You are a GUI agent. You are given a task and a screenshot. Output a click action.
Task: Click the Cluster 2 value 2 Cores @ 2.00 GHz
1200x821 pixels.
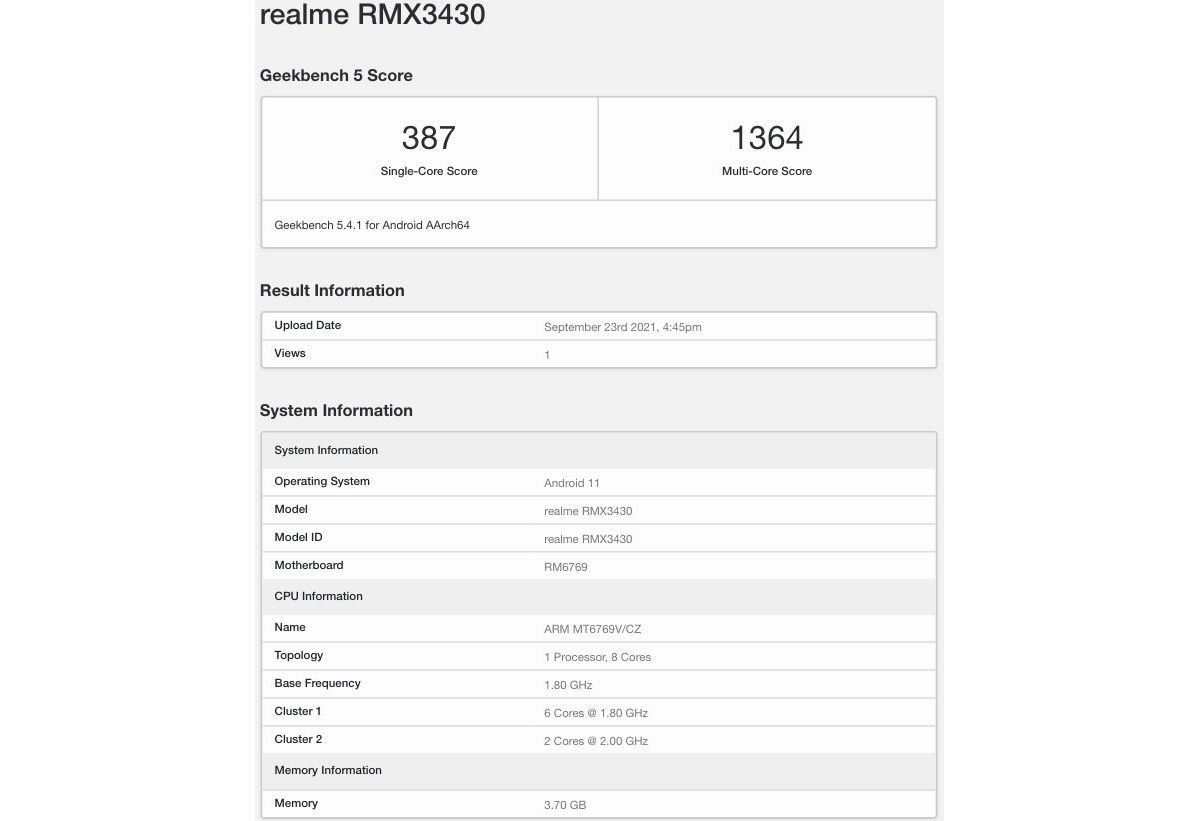click(x=595, y=741)
